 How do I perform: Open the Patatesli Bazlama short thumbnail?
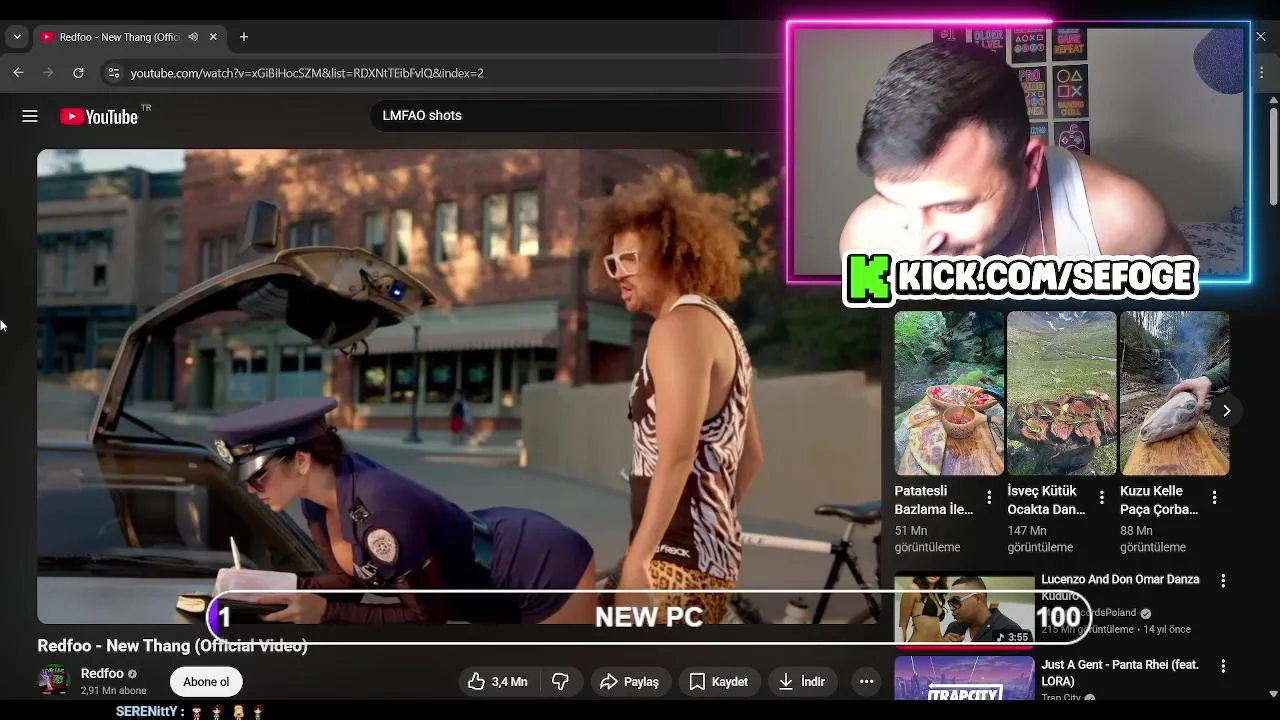coord(949,393)
